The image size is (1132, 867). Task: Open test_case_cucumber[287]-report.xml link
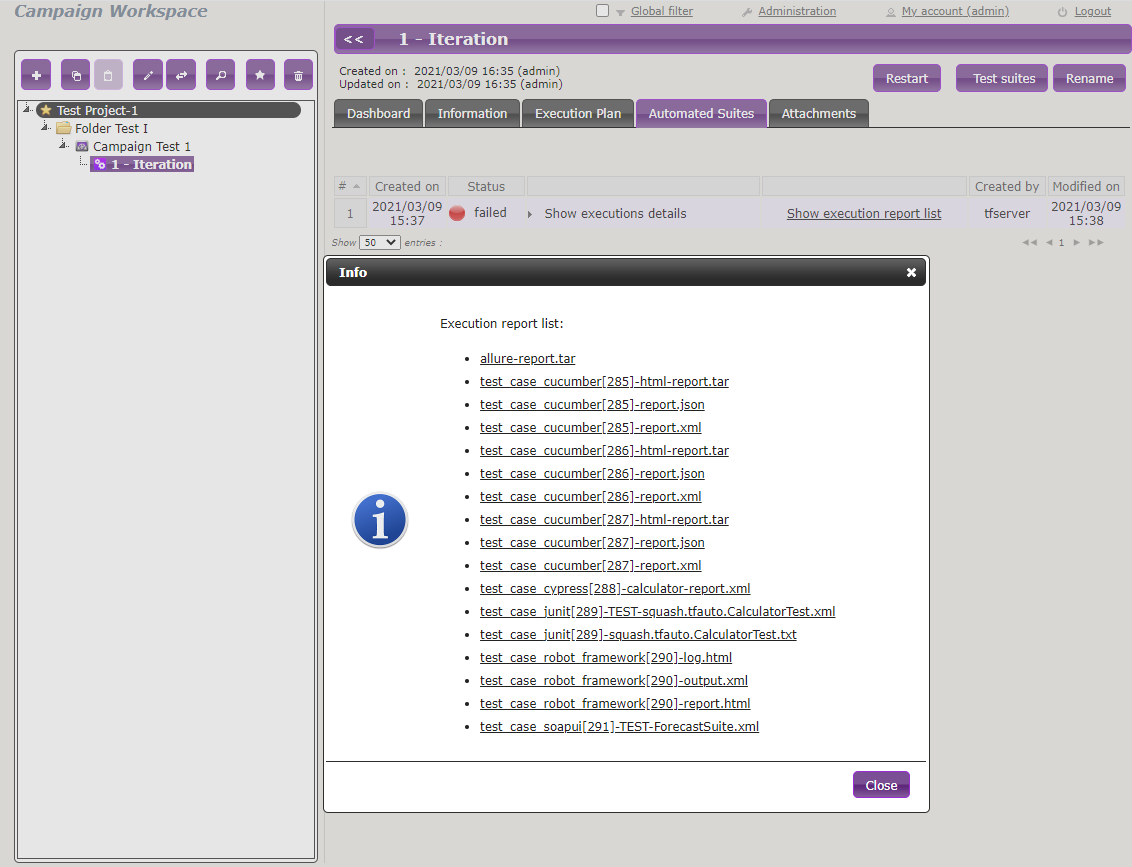[591, 566]
